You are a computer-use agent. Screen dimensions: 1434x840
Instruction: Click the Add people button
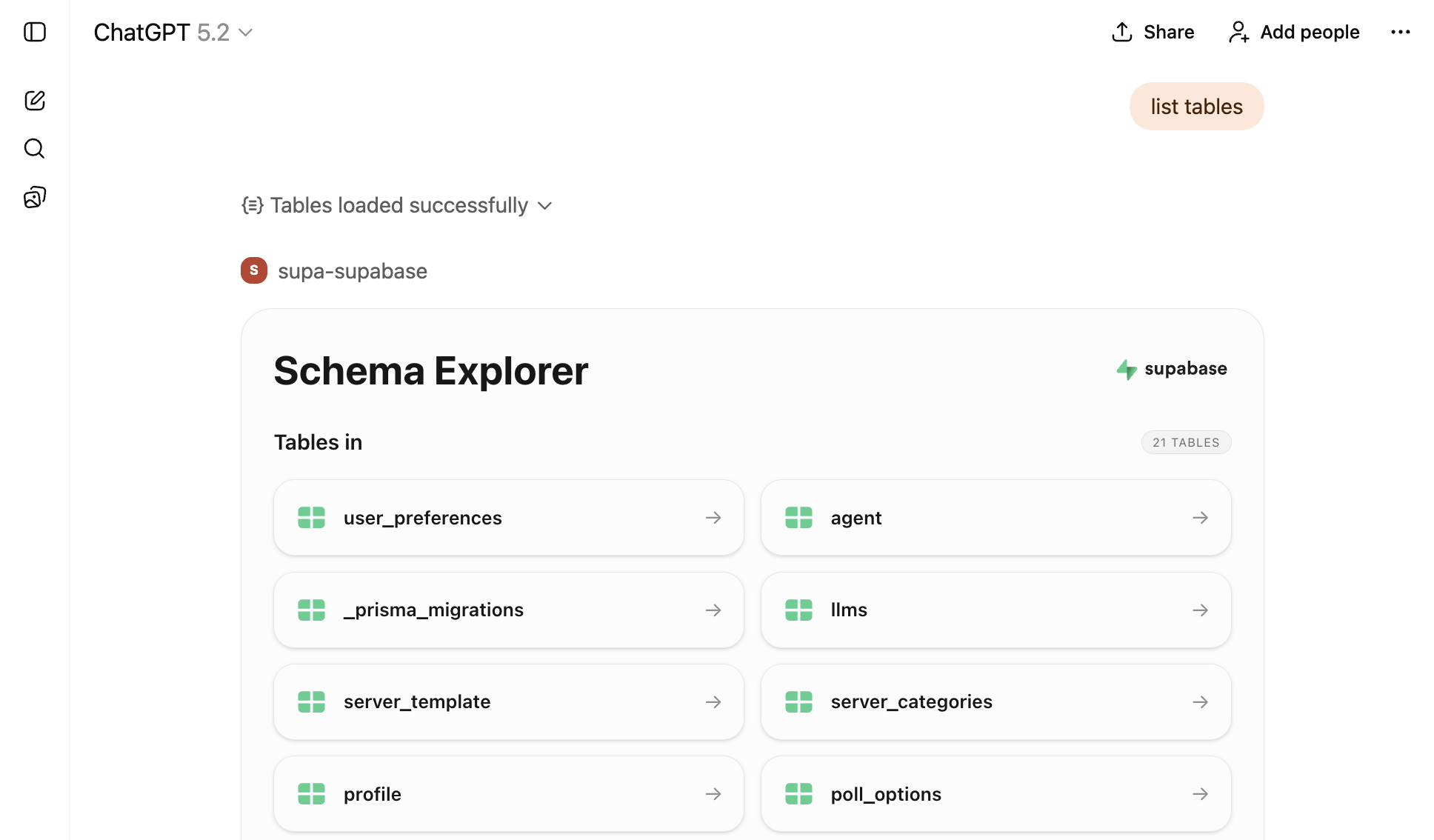1293,32
